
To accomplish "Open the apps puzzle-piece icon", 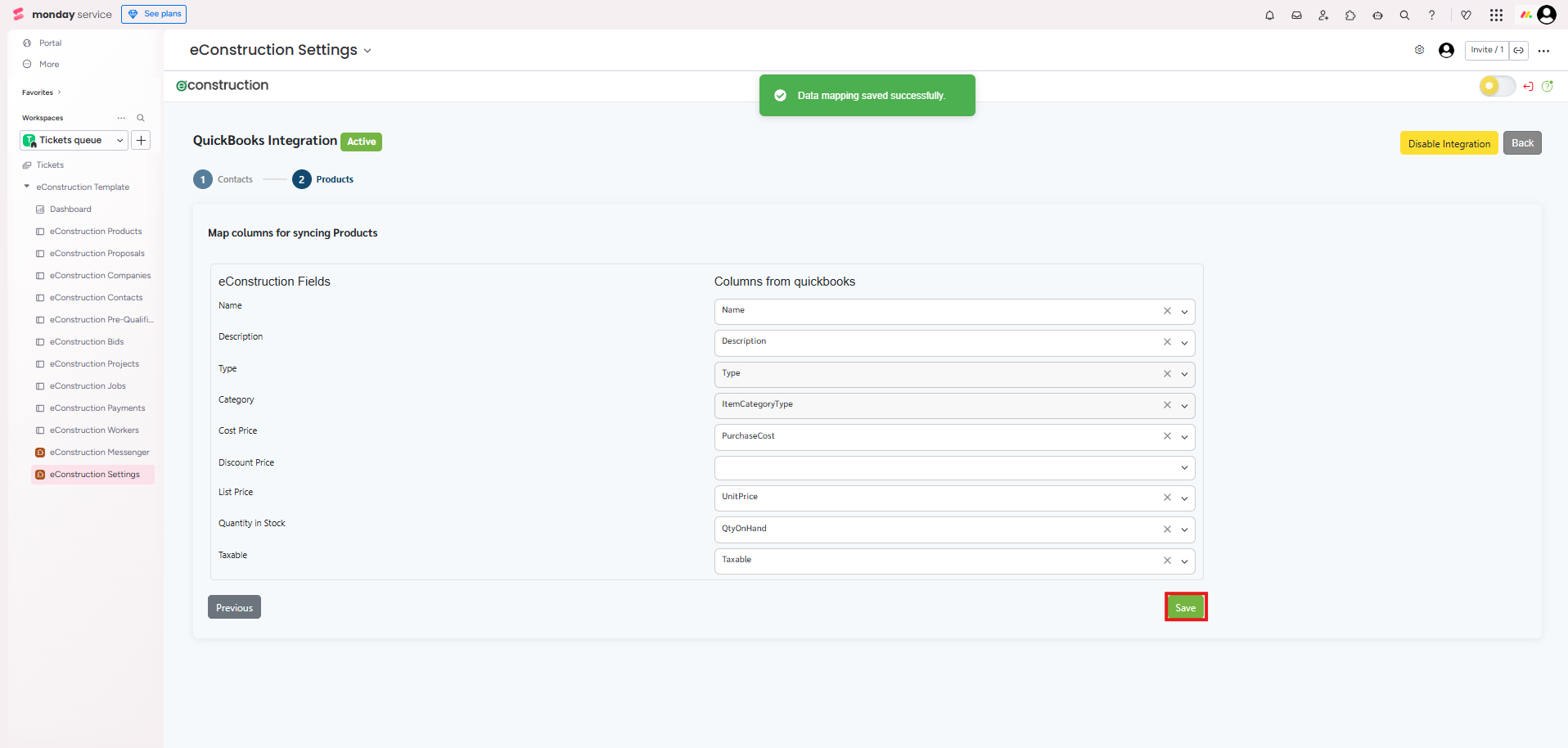I will (1350, 15).
